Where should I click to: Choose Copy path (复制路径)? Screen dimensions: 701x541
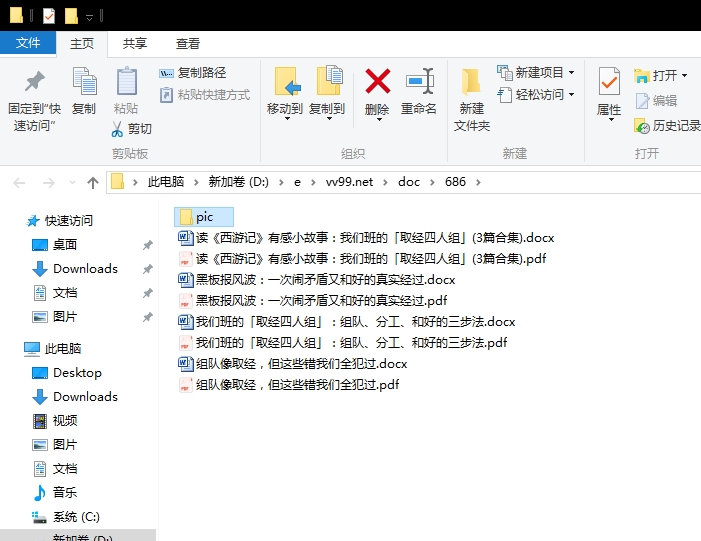point(193,72)
